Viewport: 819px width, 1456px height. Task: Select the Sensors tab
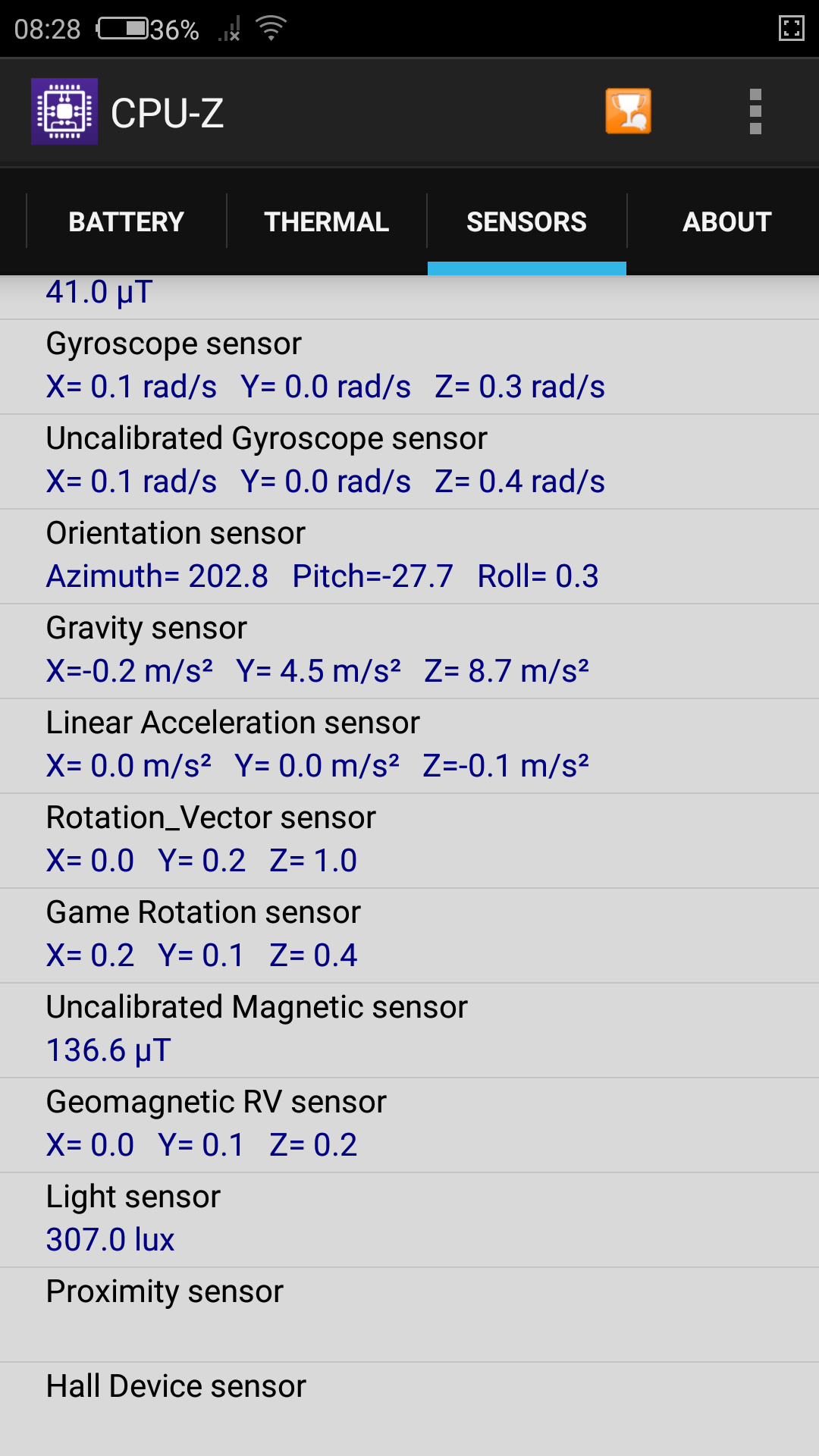pos(526,221)
